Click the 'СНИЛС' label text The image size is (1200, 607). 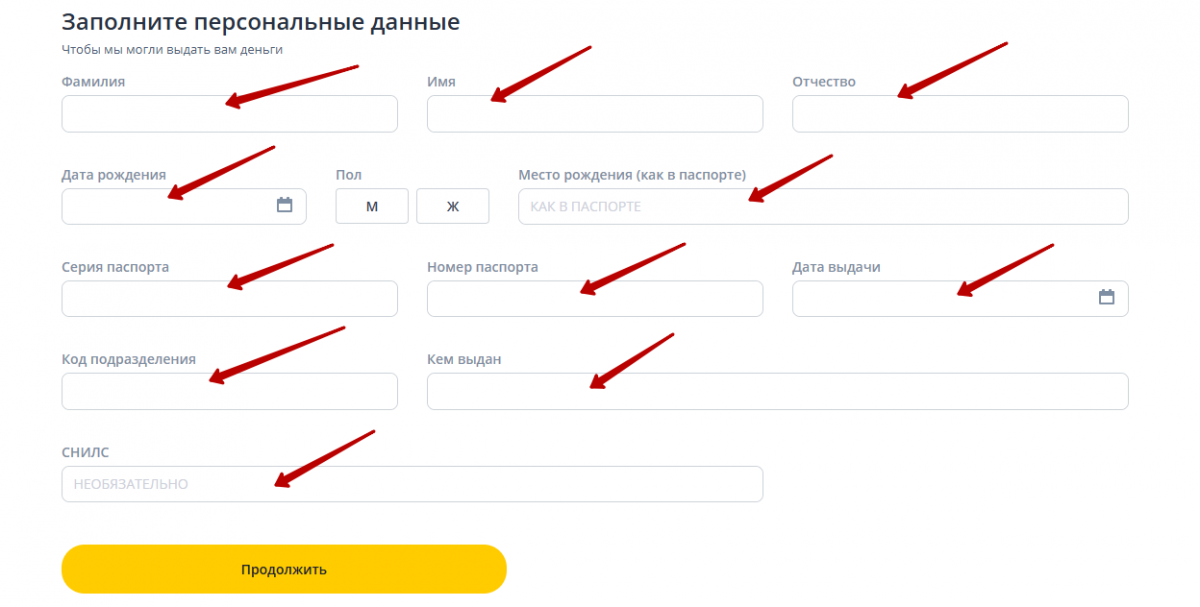tap(85, 452)
